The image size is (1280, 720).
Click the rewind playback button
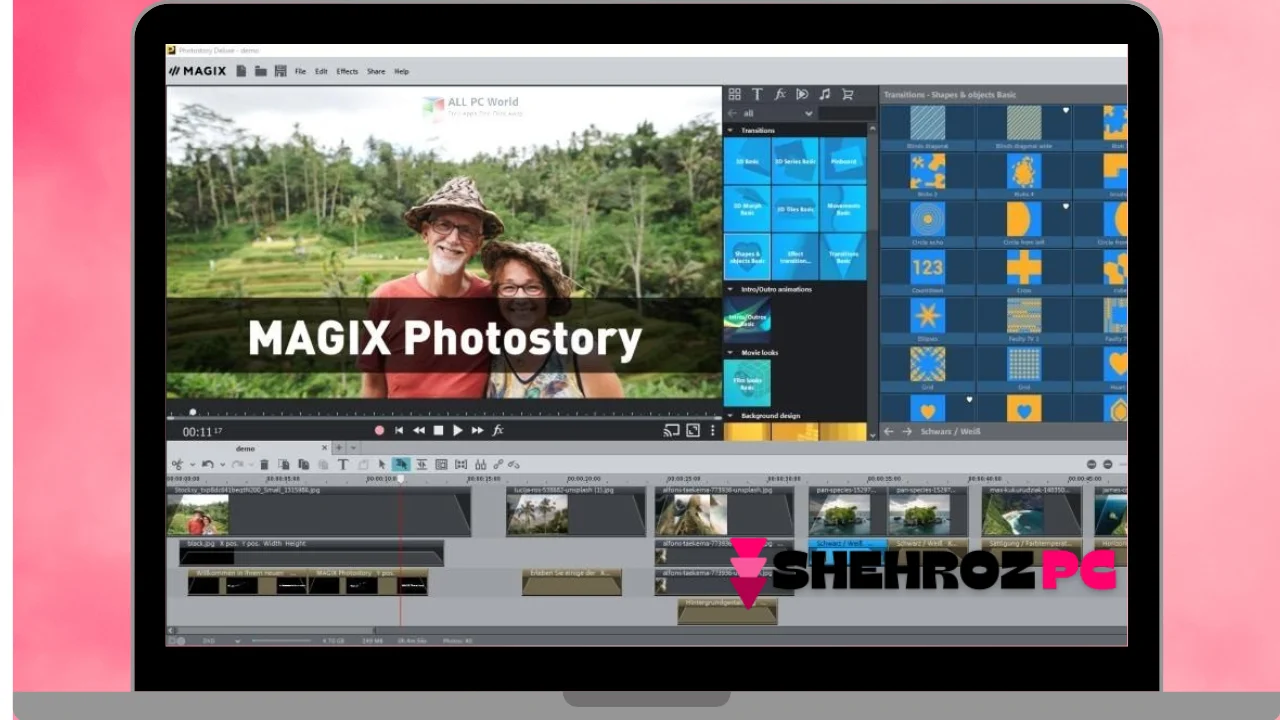coord(419,430)
